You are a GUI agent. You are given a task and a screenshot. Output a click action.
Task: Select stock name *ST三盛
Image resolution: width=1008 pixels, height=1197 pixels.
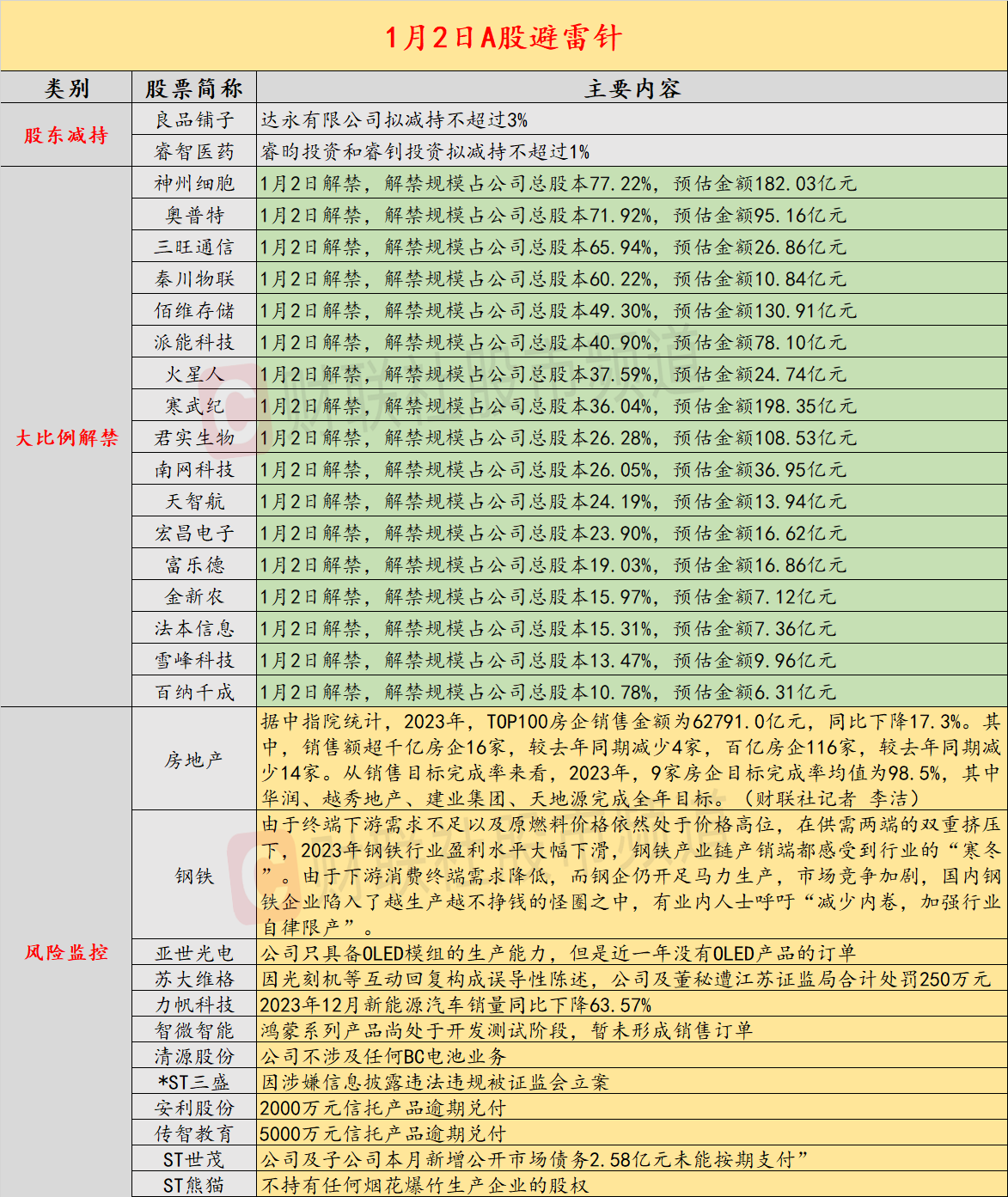click(x=194, y=1082)
